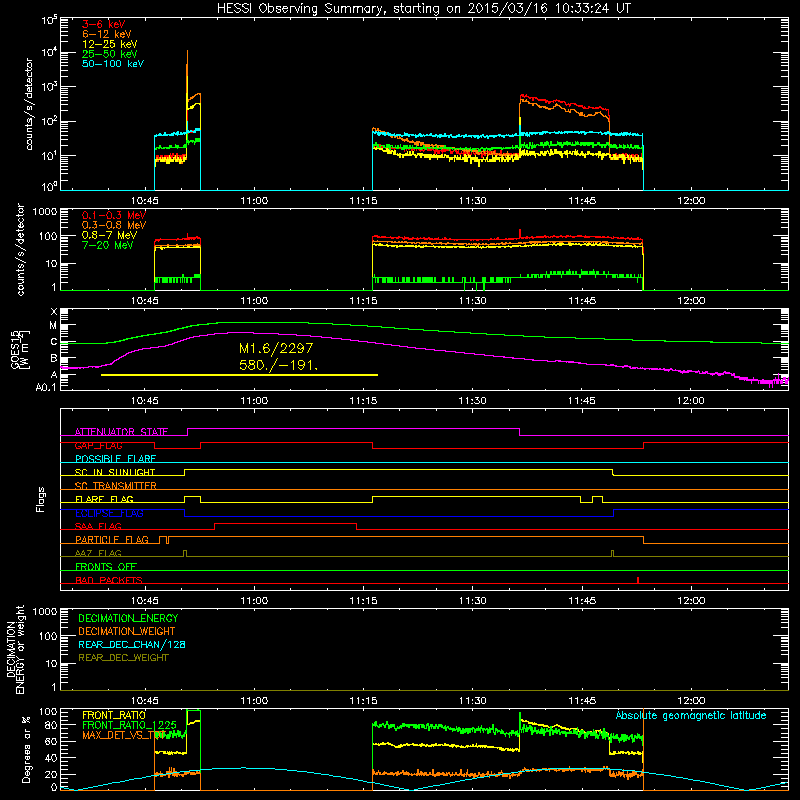Click the 12-25 keV legend entry
This screenshot has height=800, width=800.
(110, 44)
